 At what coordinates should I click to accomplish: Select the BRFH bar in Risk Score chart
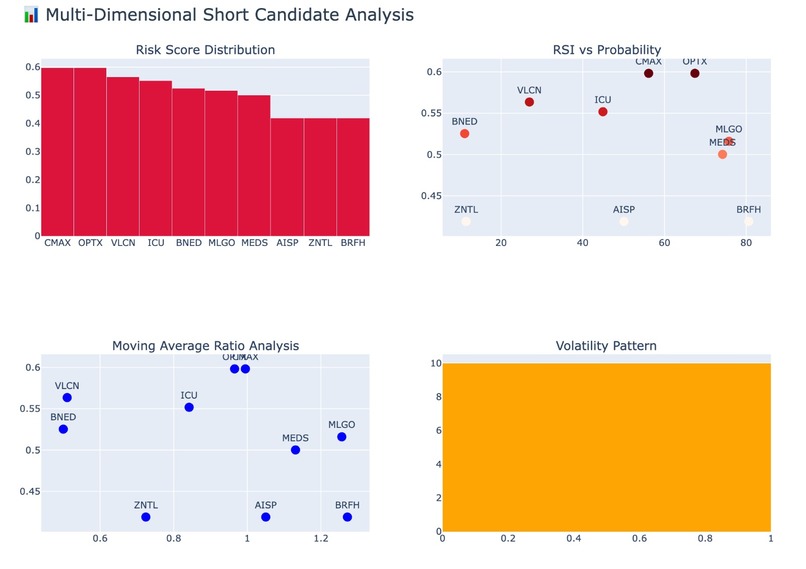pos(353,177)
